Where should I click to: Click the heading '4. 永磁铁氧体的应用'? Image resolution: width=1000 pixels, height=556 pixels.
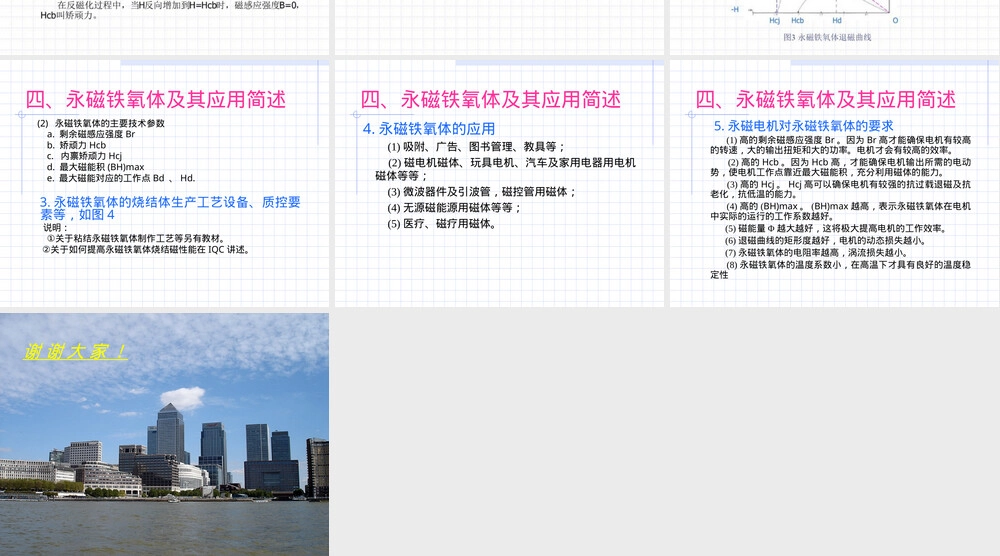coord(429,129)
